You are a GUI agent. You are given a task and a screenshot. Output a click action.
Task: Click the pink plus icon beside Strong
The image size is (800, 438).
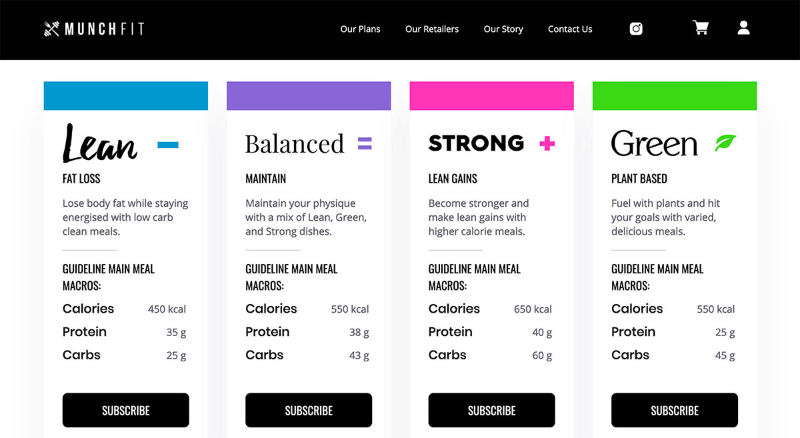pyautogui.click(x=547, y=143)
